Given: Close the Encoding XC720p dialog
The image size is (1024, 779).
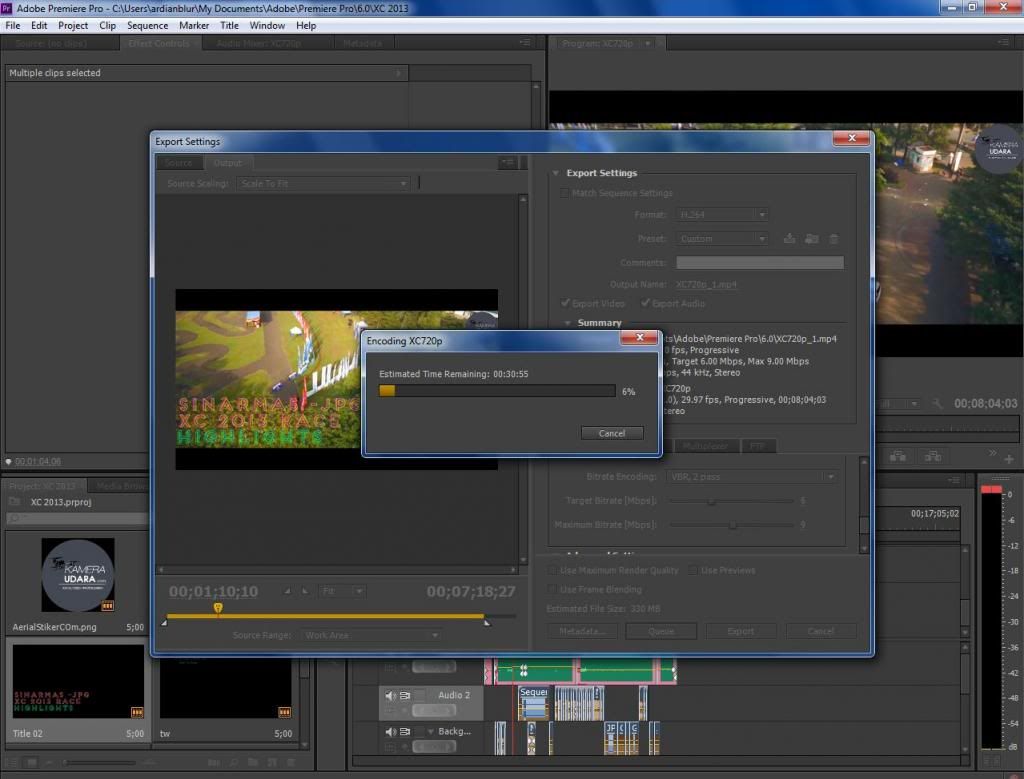Looking at the screenshot, I should pos(639,337).
